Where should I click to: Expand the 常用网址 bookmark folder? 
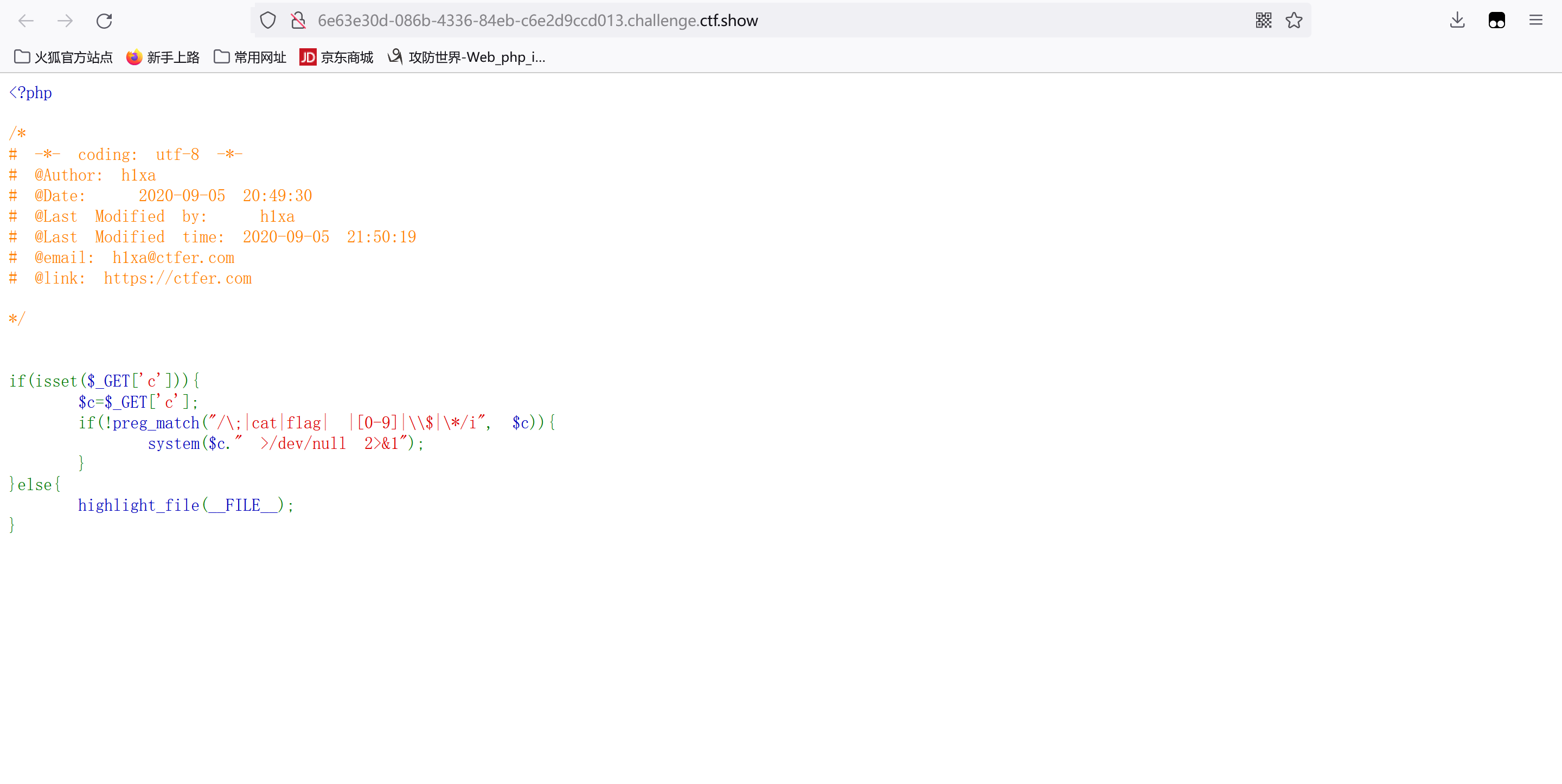point(250,57)
